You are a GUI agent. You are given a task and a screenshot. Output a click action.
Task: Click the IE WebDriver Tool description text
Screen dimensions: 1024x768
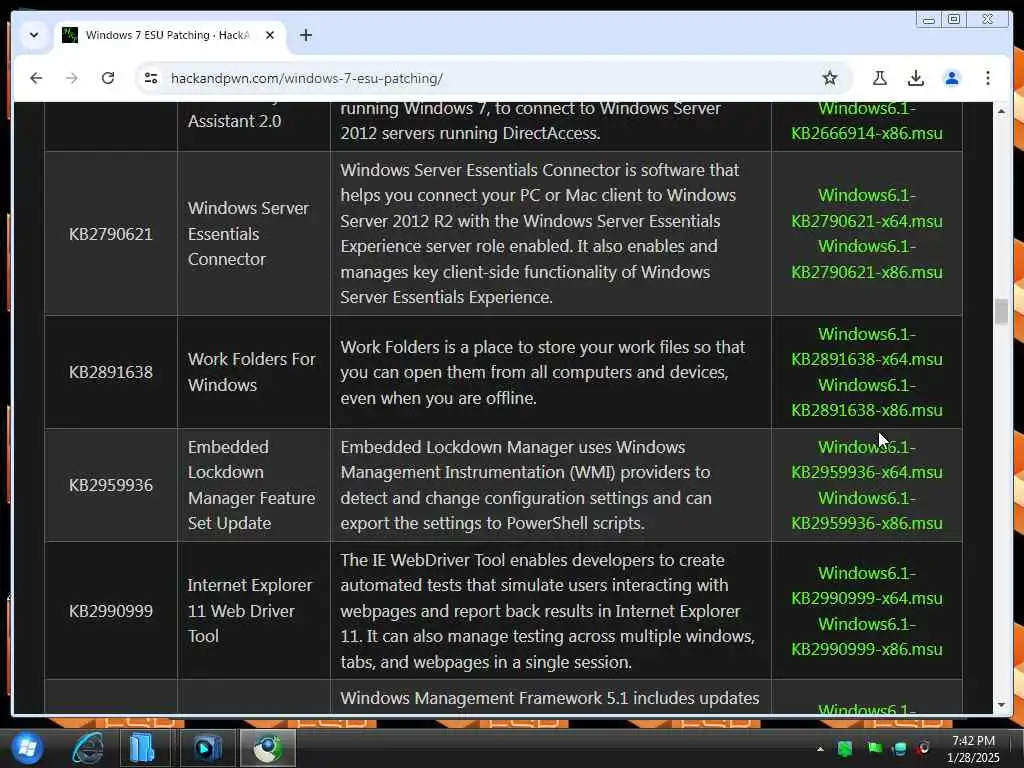pos(547,611)
